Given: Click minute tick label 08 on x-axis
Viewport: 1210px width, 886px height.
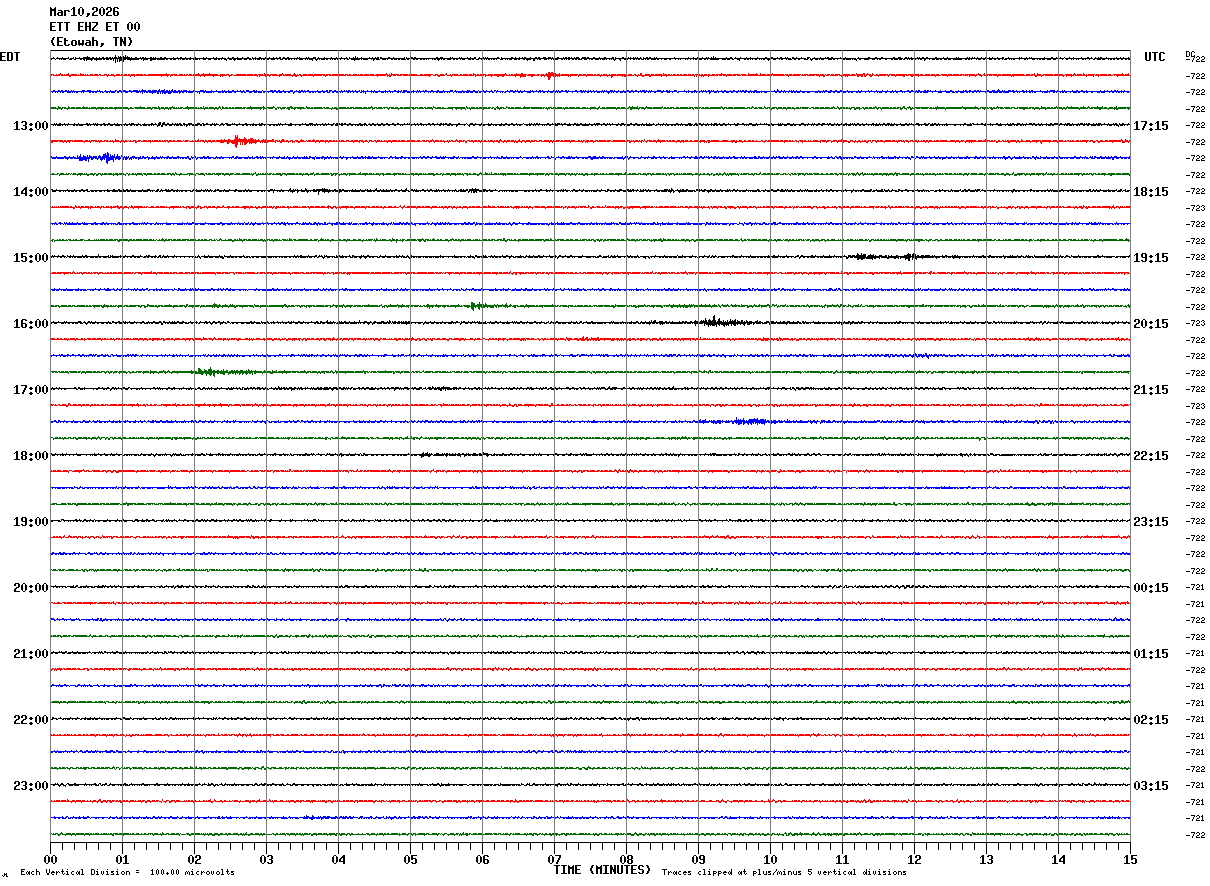Looking at the screenshot, I should (x=626, y=859).
